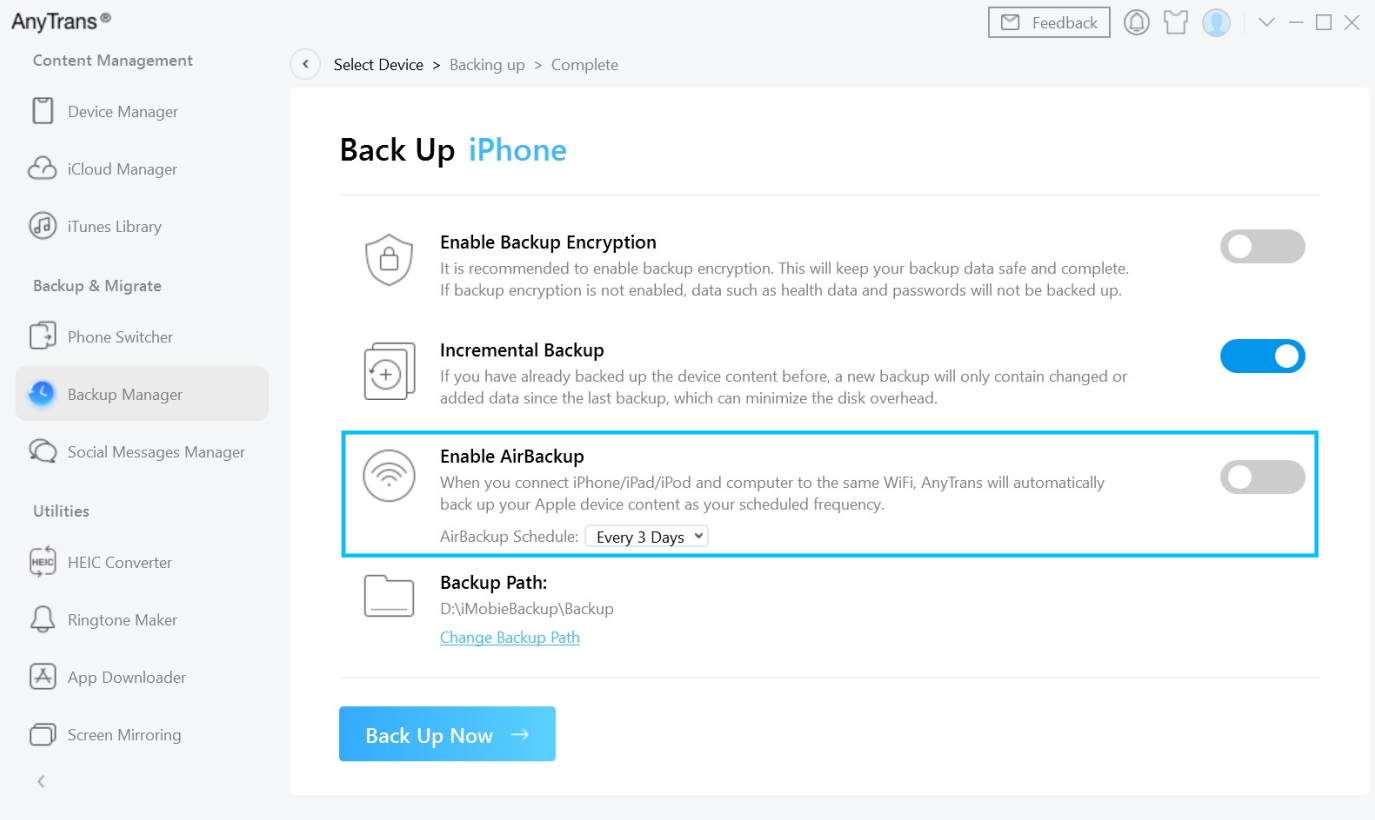
Task: Open the title bar dropdown arrow menu
Action: point(1266,23)
